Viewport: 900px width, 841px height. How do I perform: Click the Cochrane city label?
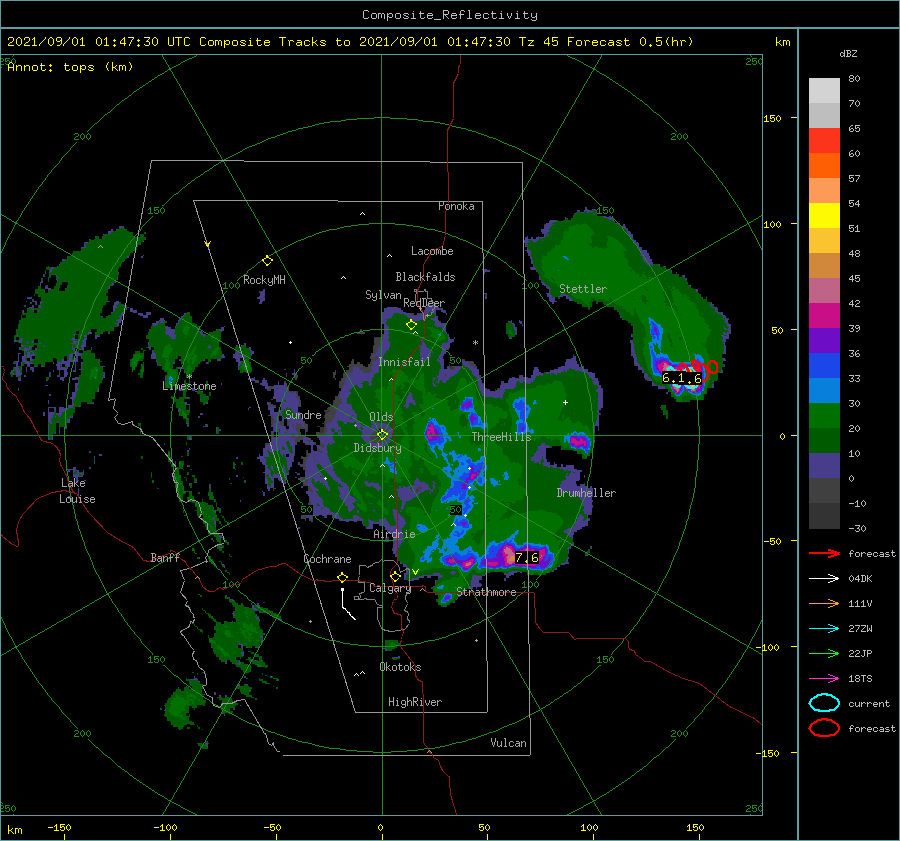click(x=327, y=559)
